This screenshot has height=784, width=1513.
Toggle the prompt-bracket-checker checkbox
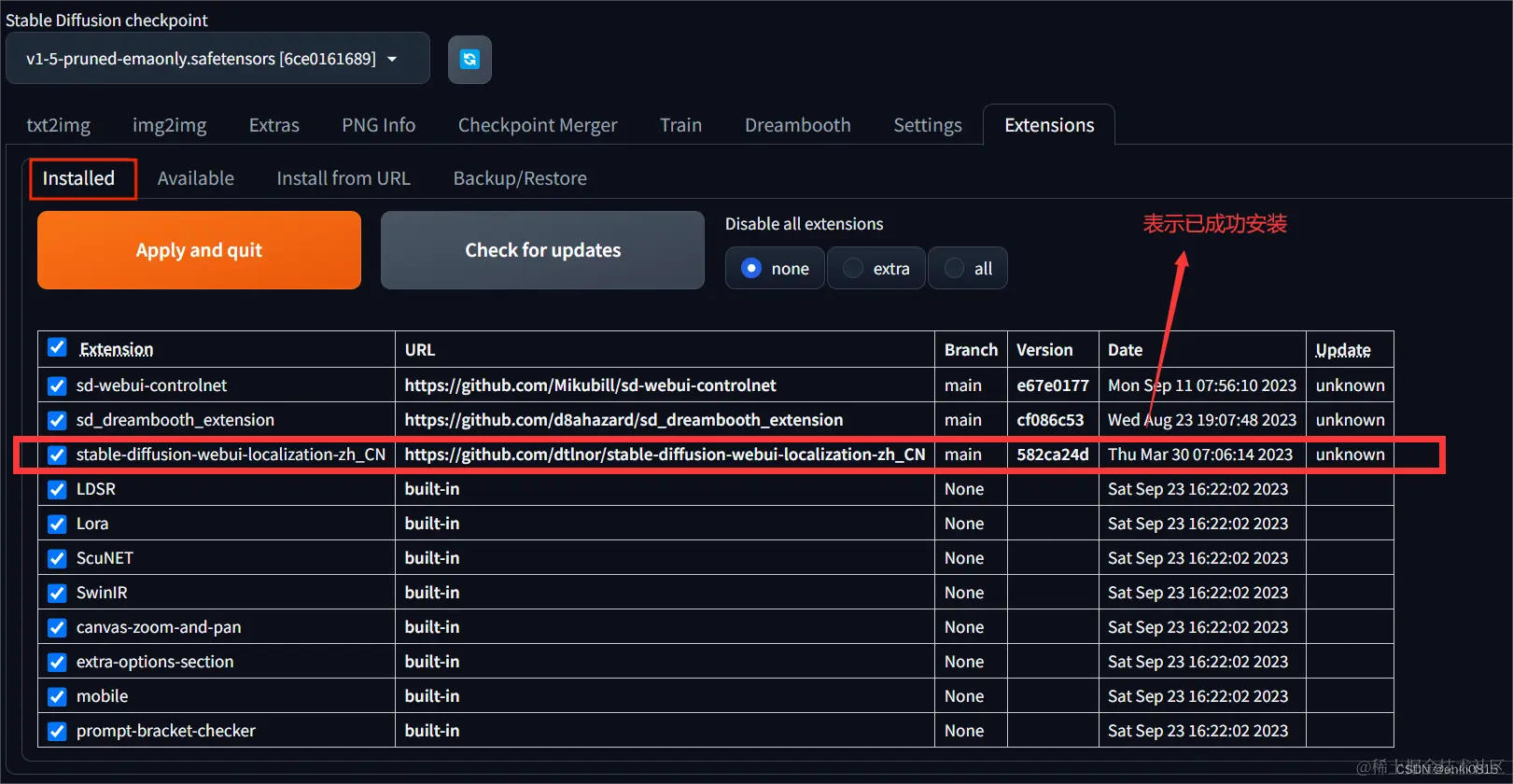[x=57, y=731]
